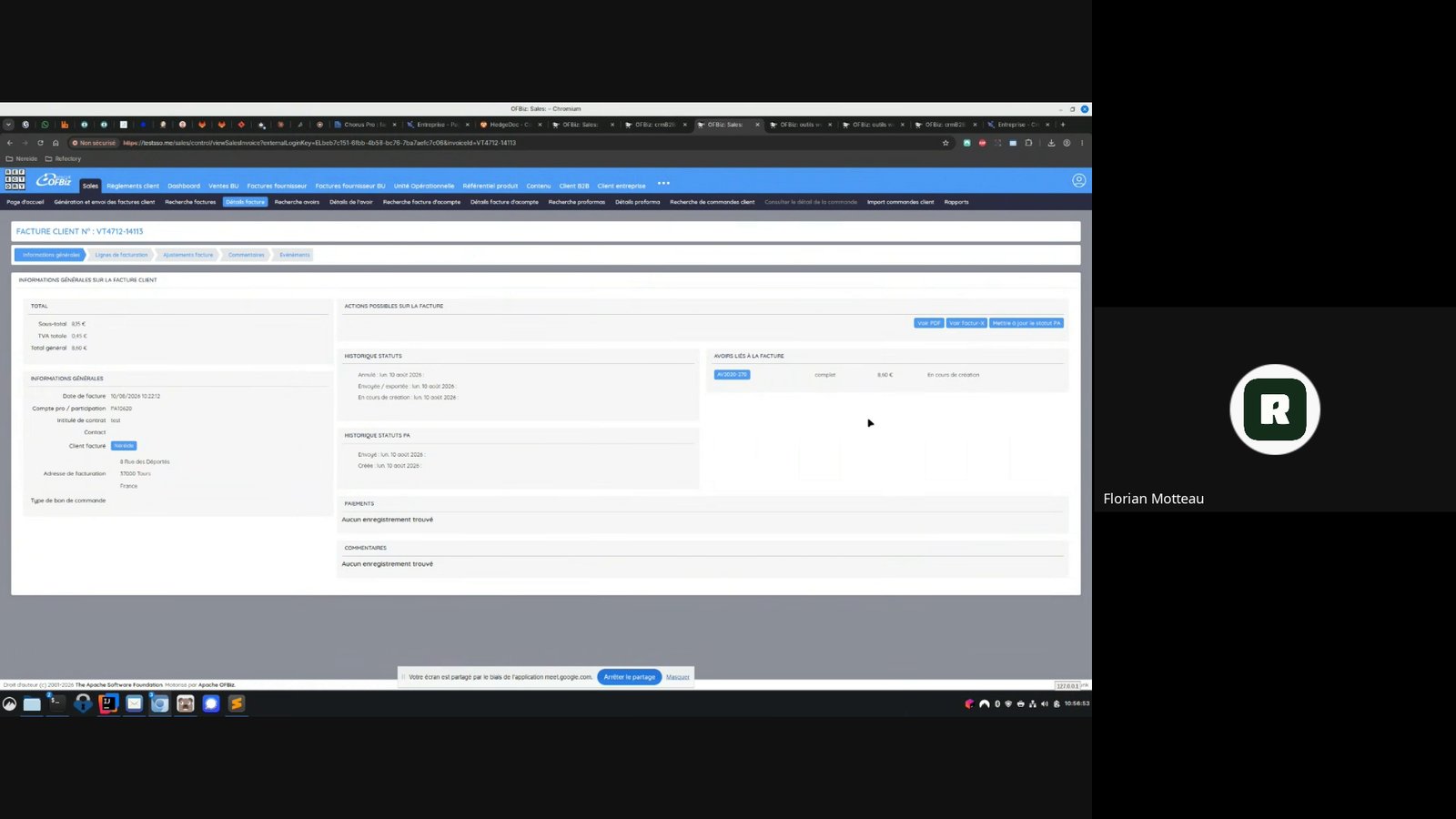This screenshot has height=819, width=1456.
Task: Click the browser address bar URL
Action: 319,143
